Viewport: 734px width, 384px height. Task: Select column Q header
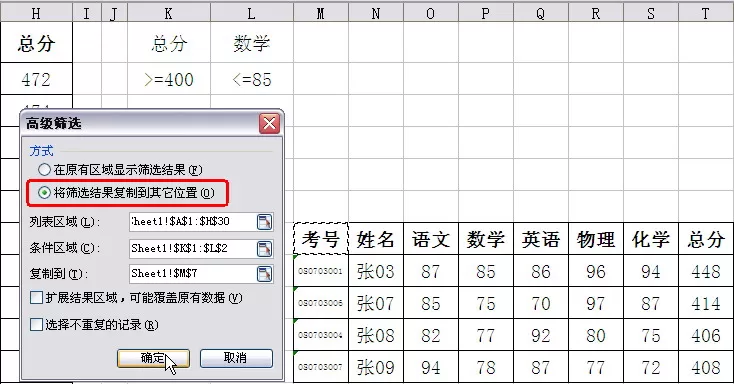click(x=541, y=14)
